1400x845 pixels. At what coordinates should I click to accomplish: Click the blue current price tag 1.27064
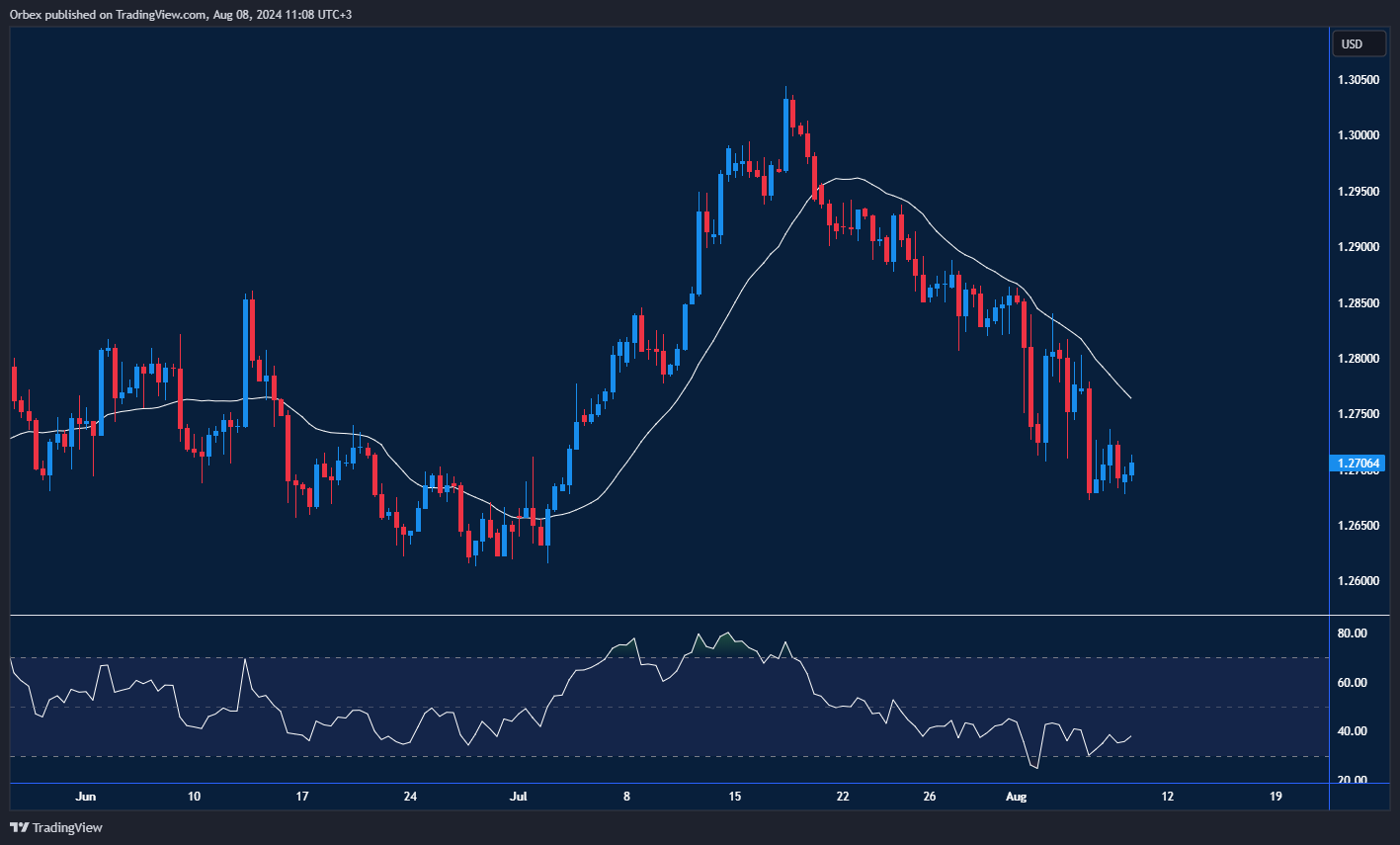tap(1358, 462)
